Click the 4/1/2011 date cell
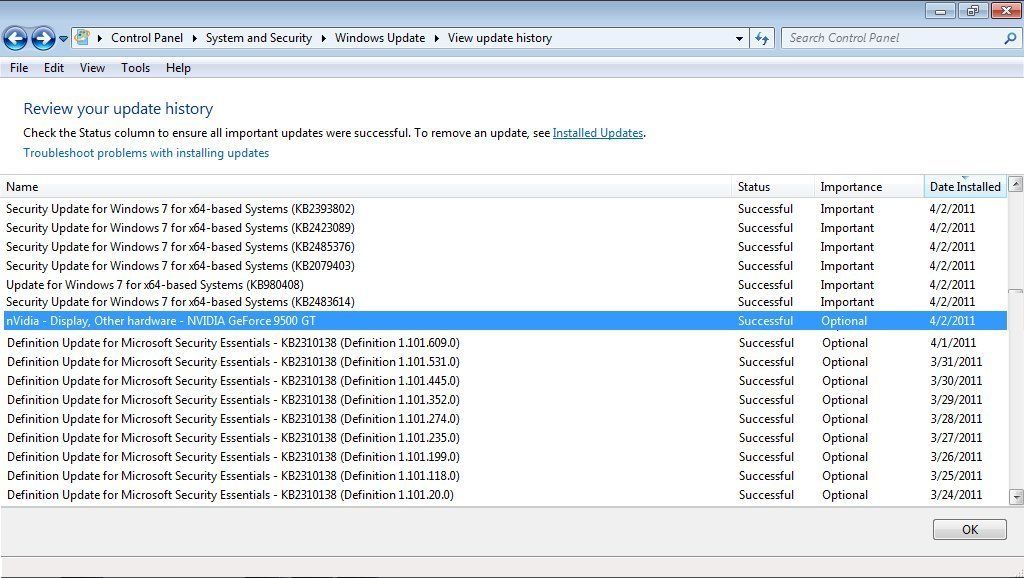1024x578 pixels. pyautogui.click(x=953, y=343)
